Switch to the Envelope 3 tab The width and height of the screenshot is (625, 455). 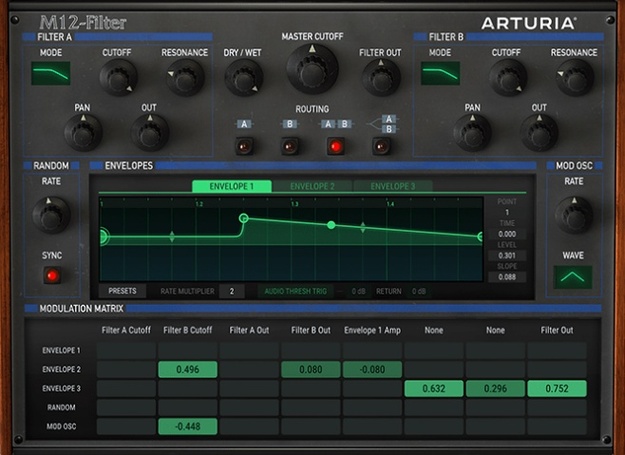click(393, 186)
